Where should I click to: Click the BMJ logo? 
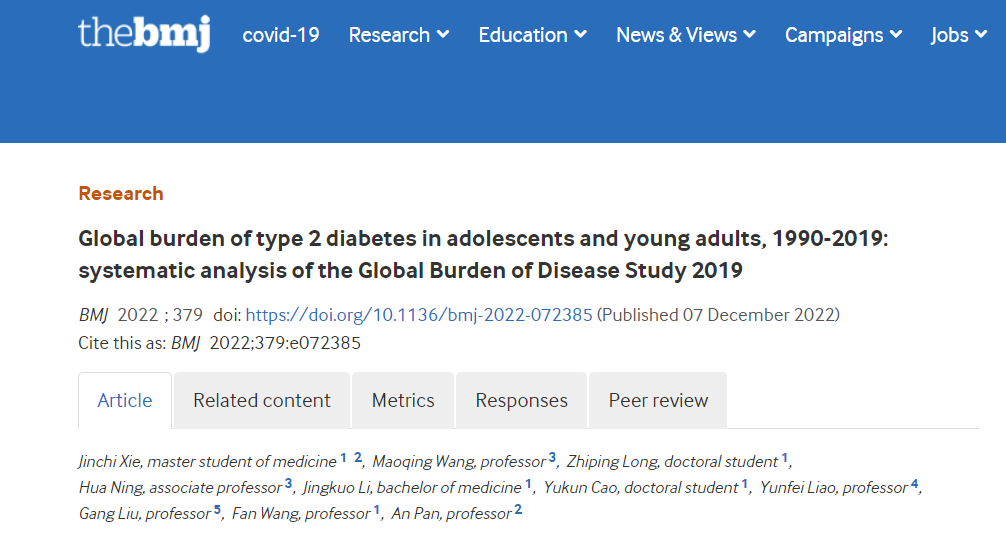tap(144, 34)
